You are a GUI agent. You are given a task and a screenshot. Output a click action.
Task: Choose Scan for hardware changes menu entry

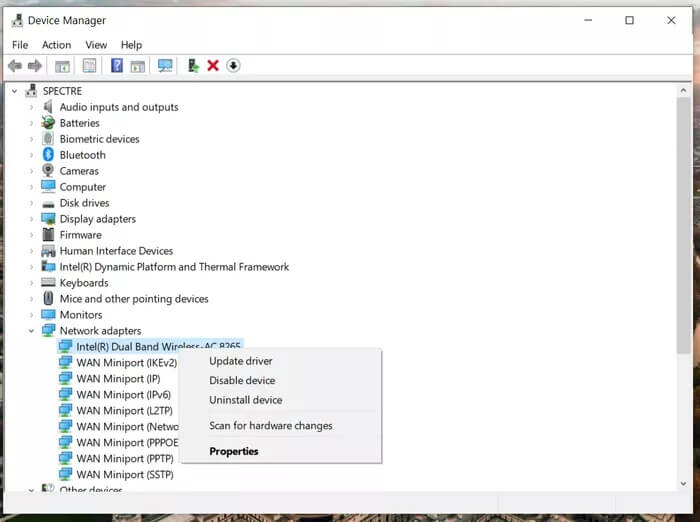click(x=281, y=426)
